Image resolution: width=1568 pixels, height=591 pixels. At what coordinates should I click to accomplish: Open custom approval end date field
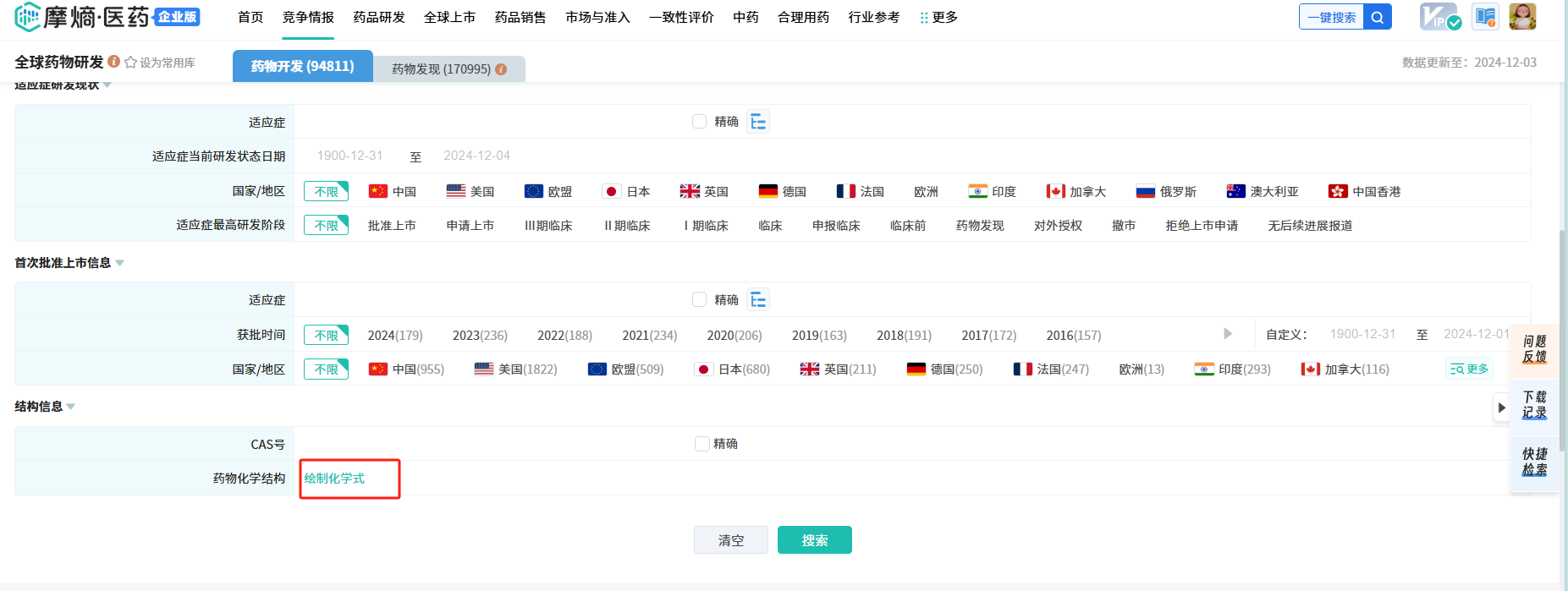click(x=1477, y=334)
